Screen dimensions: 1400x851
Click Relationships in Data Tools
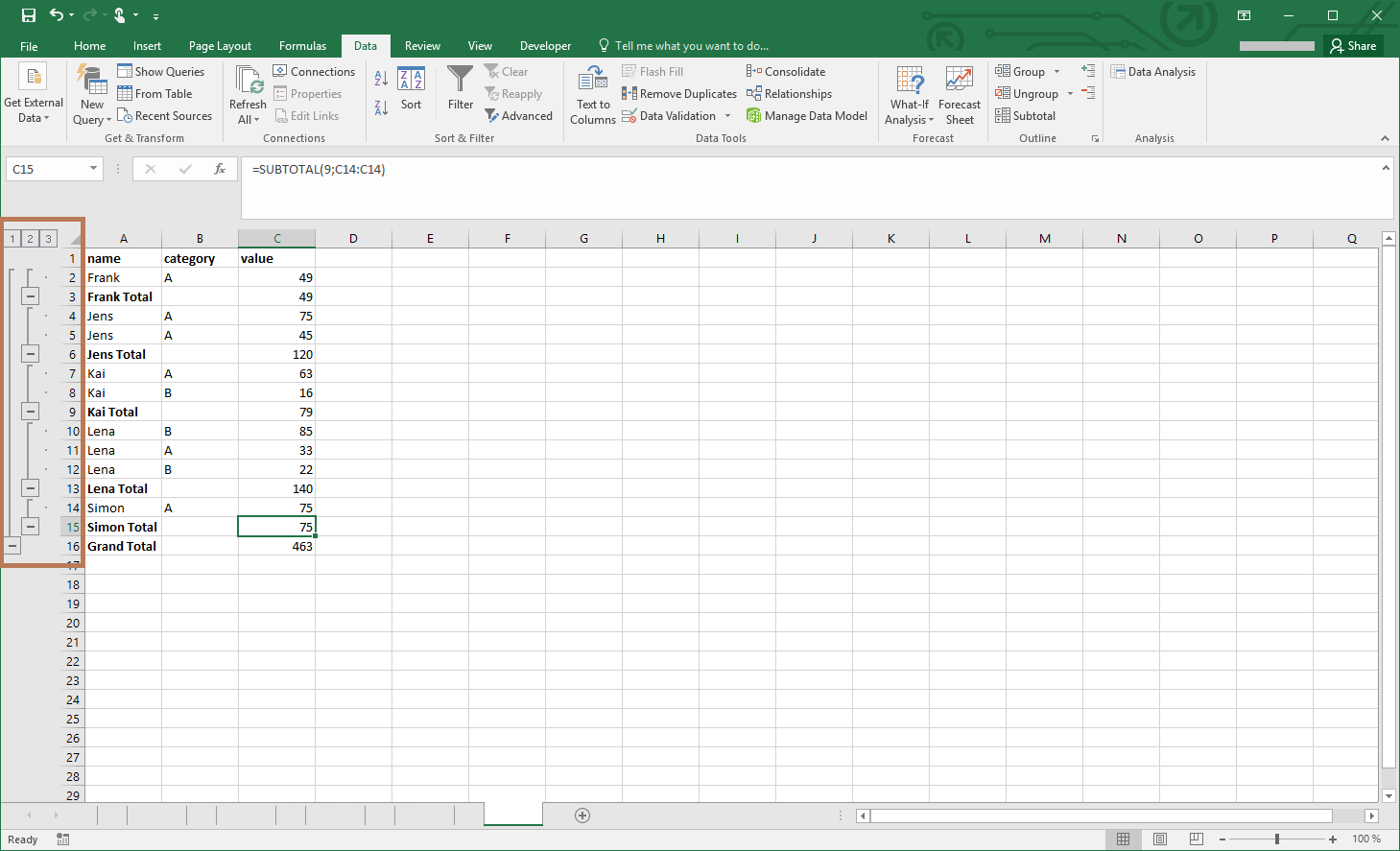(791, 93)
